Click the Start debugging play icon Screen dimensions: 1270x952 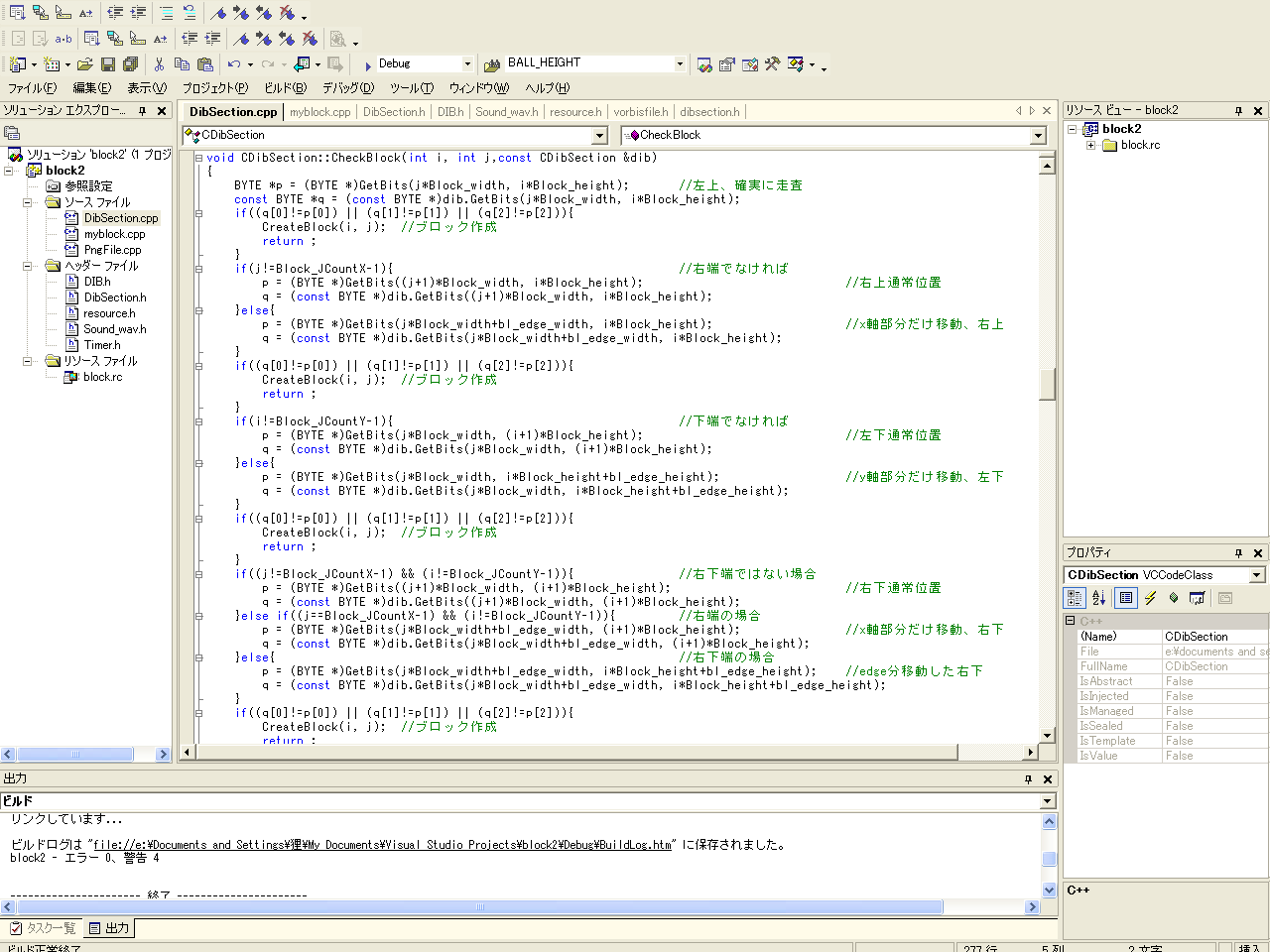click(368, 64)
